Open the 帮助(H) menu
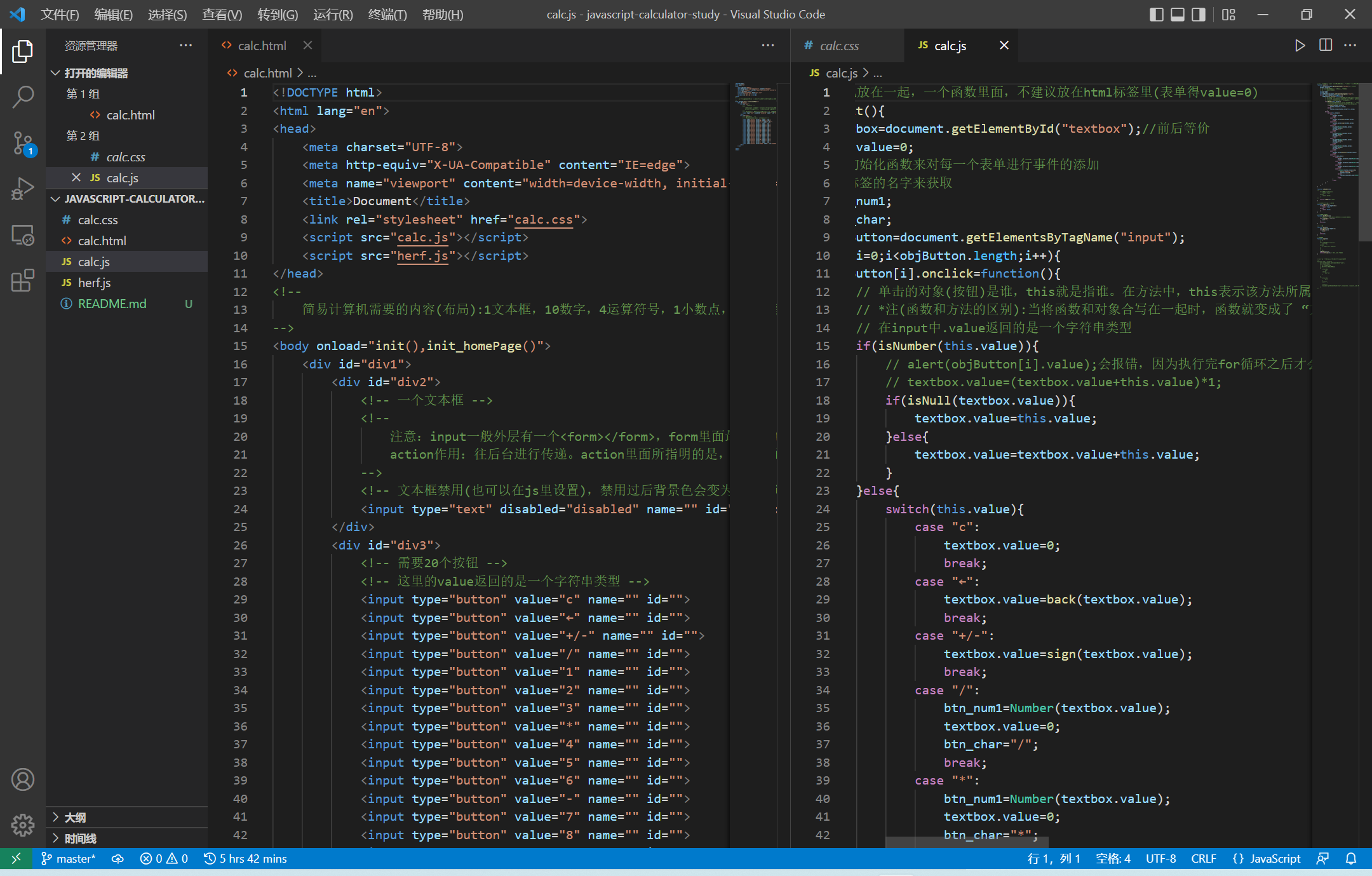Screen dimensions: 1372x876 443,15
